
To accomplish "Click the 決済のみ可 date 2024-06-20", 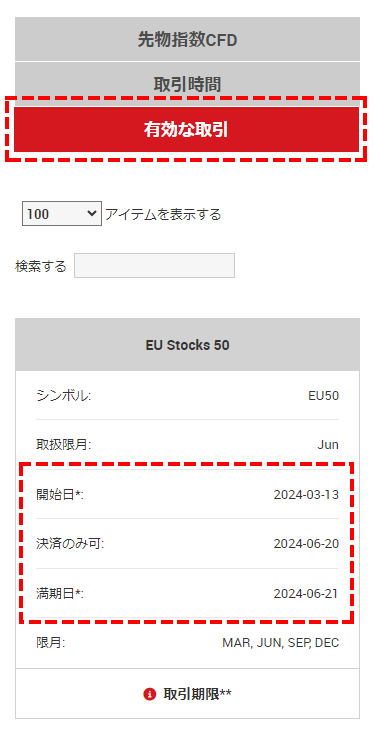I will click(306, 543).
